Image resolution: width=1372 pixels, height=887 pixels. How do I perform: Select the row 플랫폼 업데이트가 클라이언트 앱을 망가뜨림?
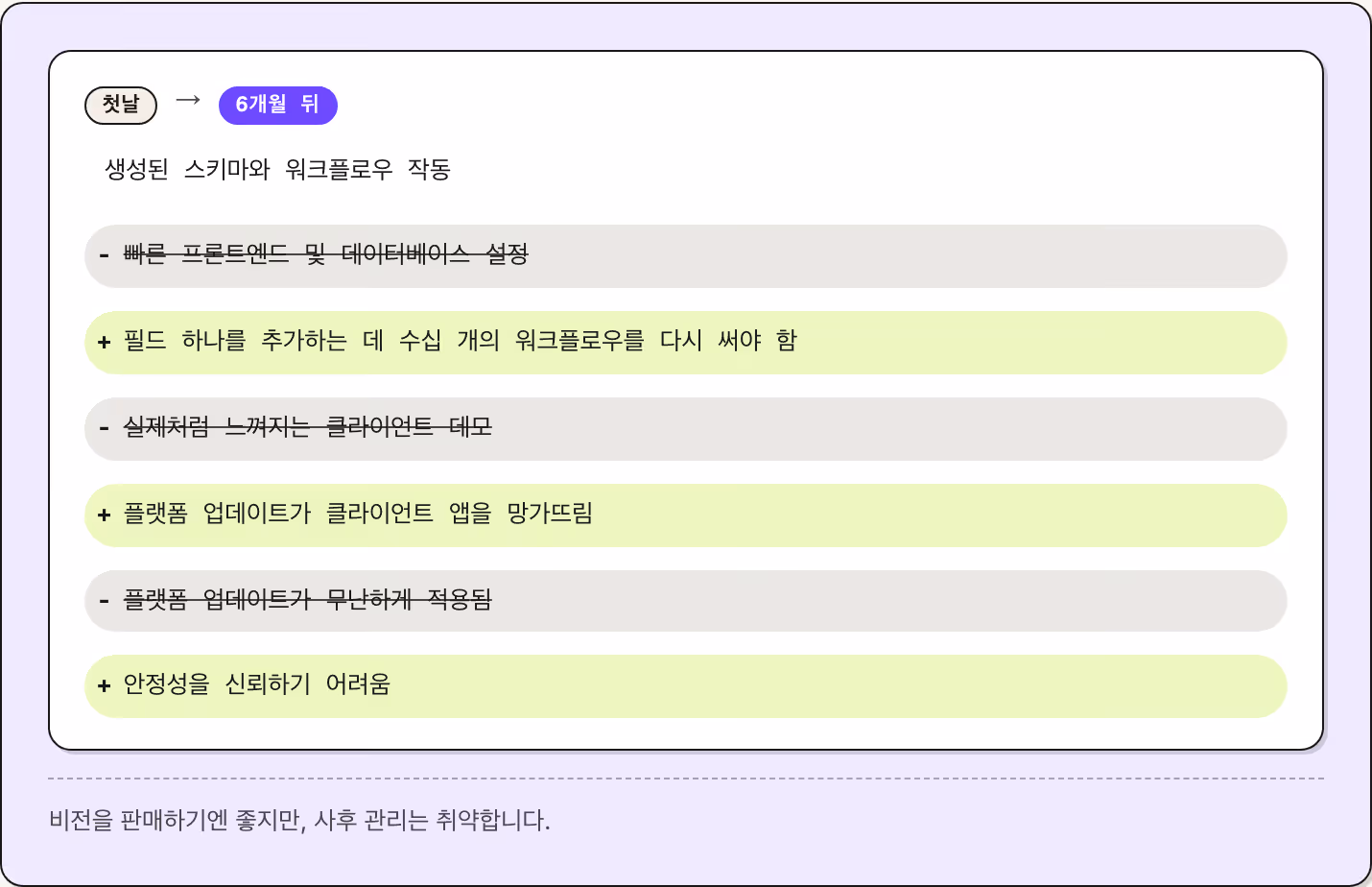coord(685,515)
